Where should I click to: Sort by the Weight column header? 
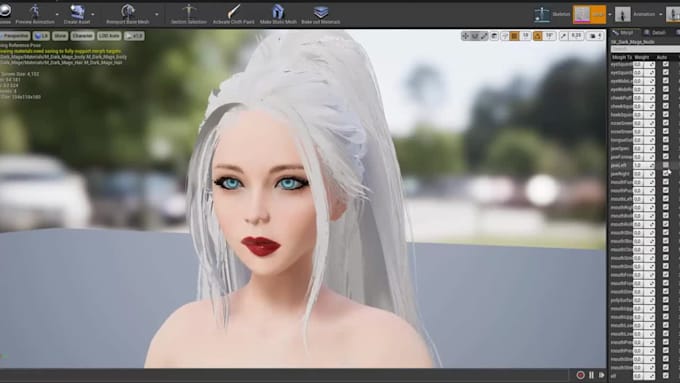642,57
